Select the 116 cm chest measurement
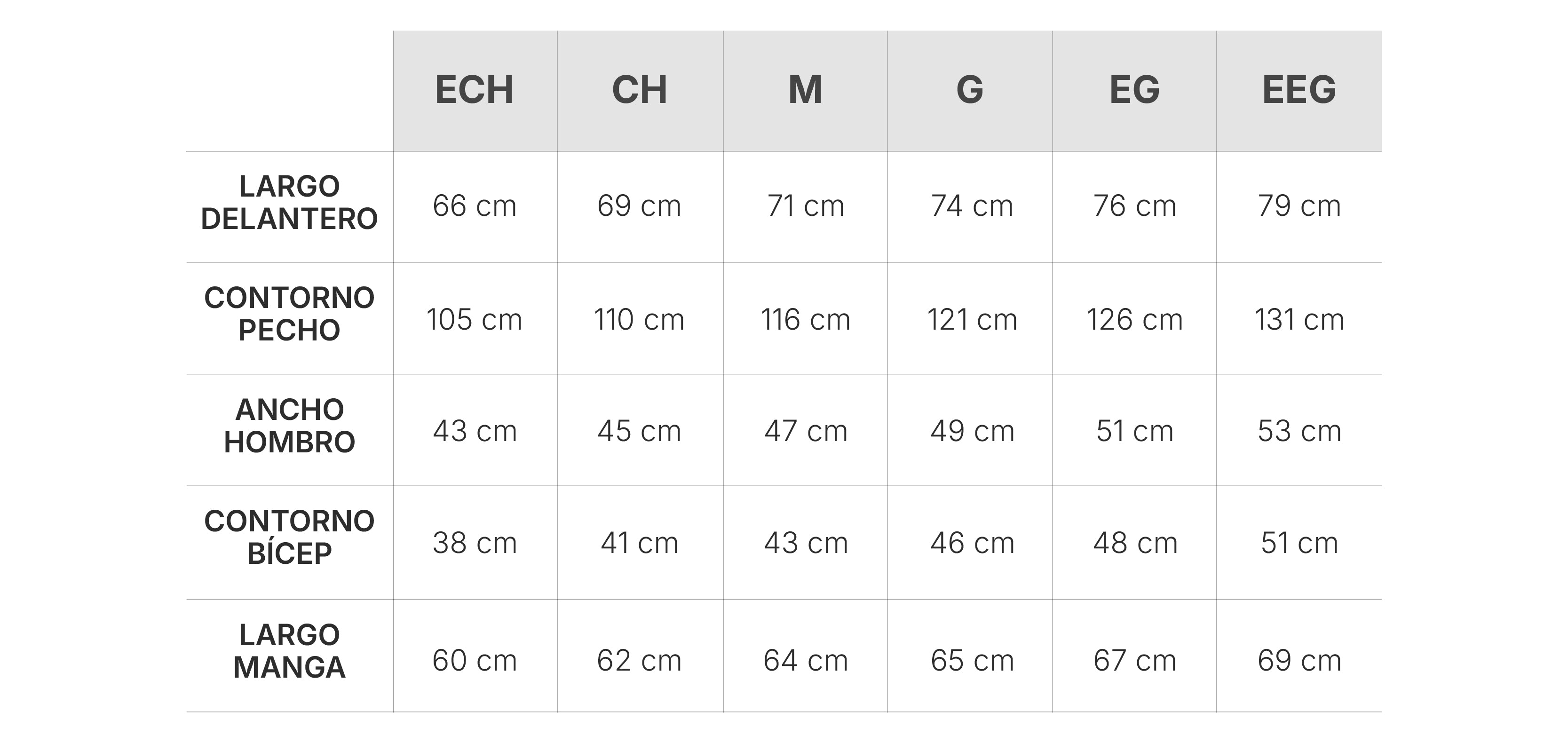Screen dimensions: 1568x743 (x=805, y=319)
